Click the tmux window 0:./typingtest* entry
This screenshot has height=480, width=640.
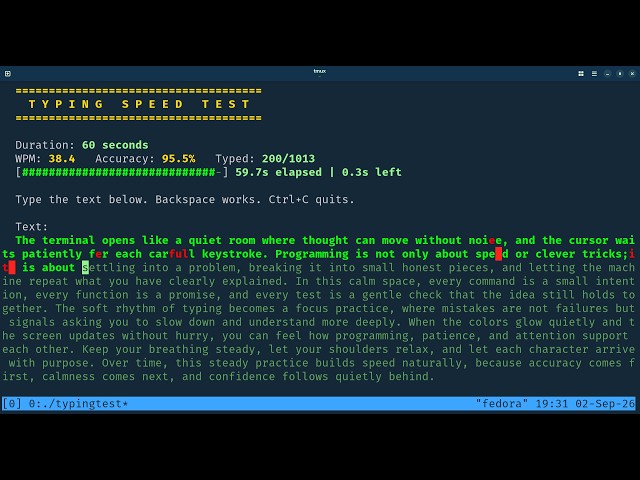coord(78,404)
